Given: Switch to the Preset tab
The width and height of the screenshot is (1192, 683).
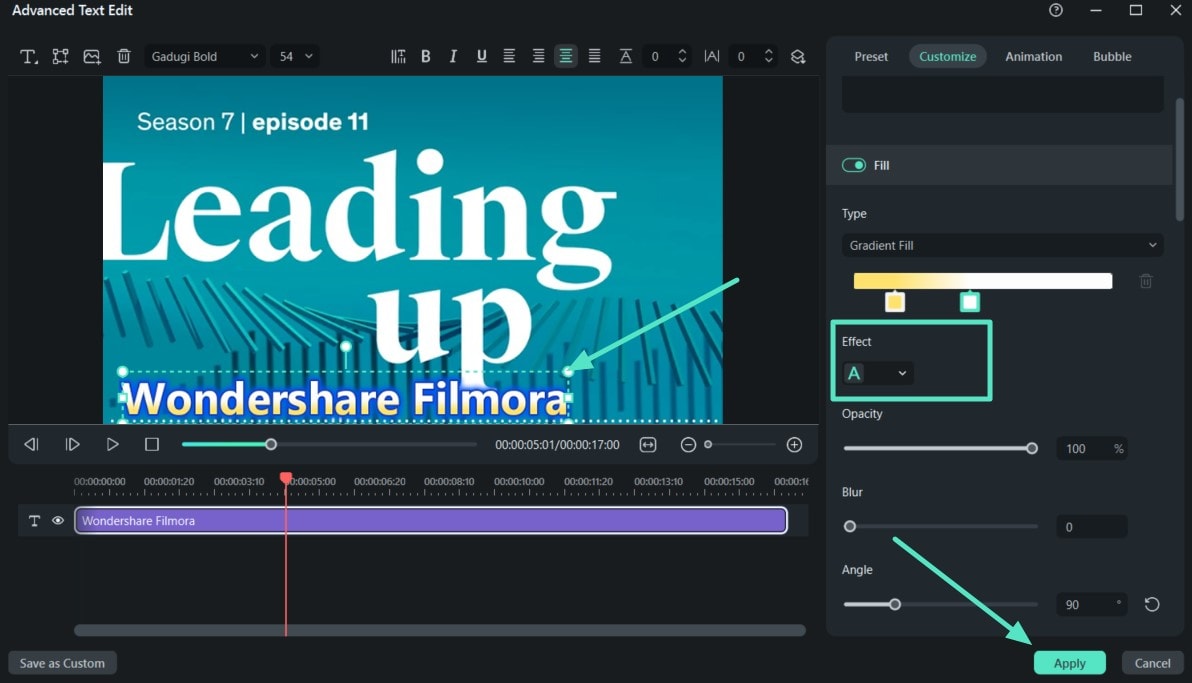Looking at the screenshot, I should (x=870, y=56).
